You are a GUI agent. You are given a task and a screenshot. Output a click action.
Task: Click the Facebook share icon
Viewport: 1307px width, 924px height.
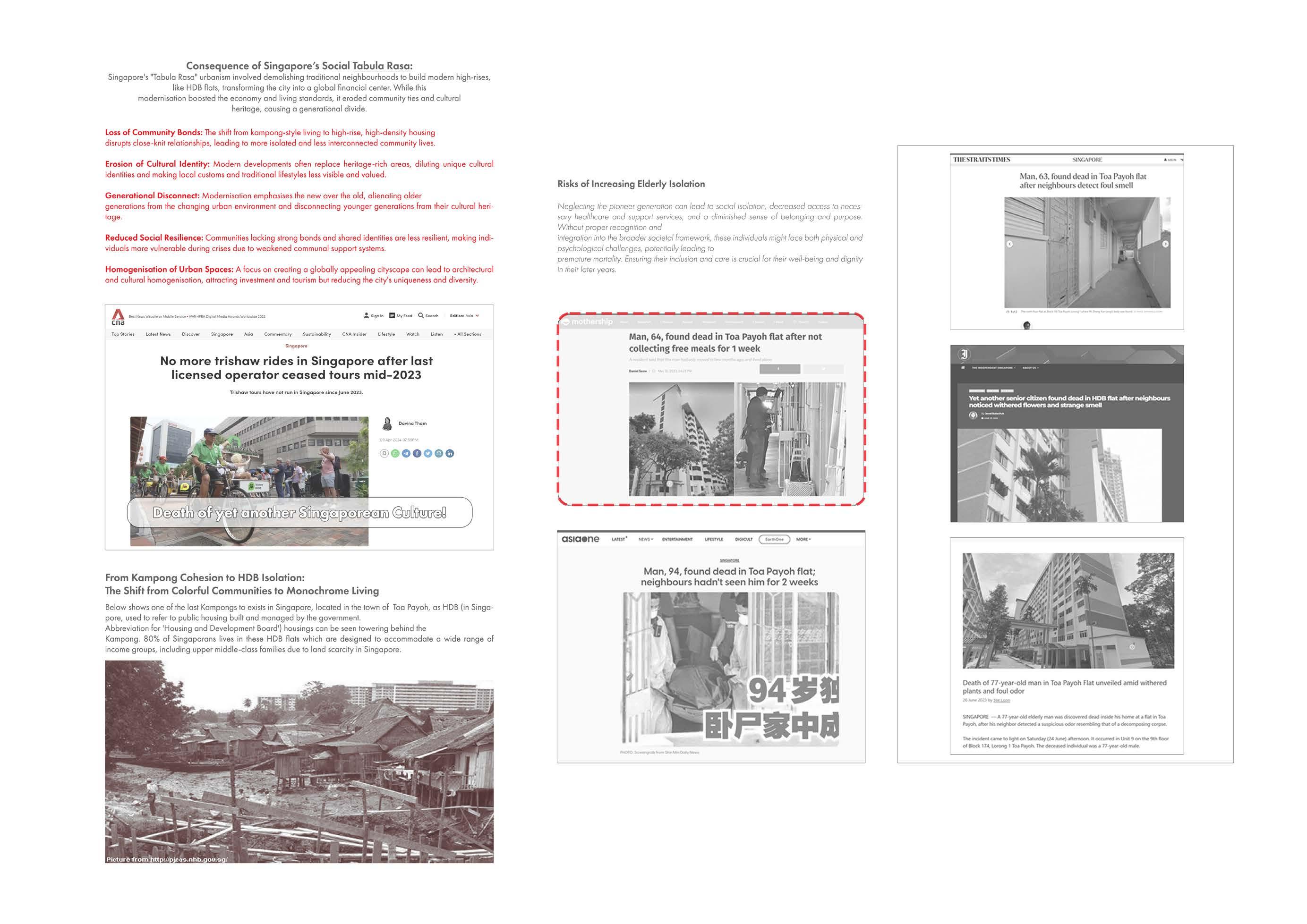[417, 453]
